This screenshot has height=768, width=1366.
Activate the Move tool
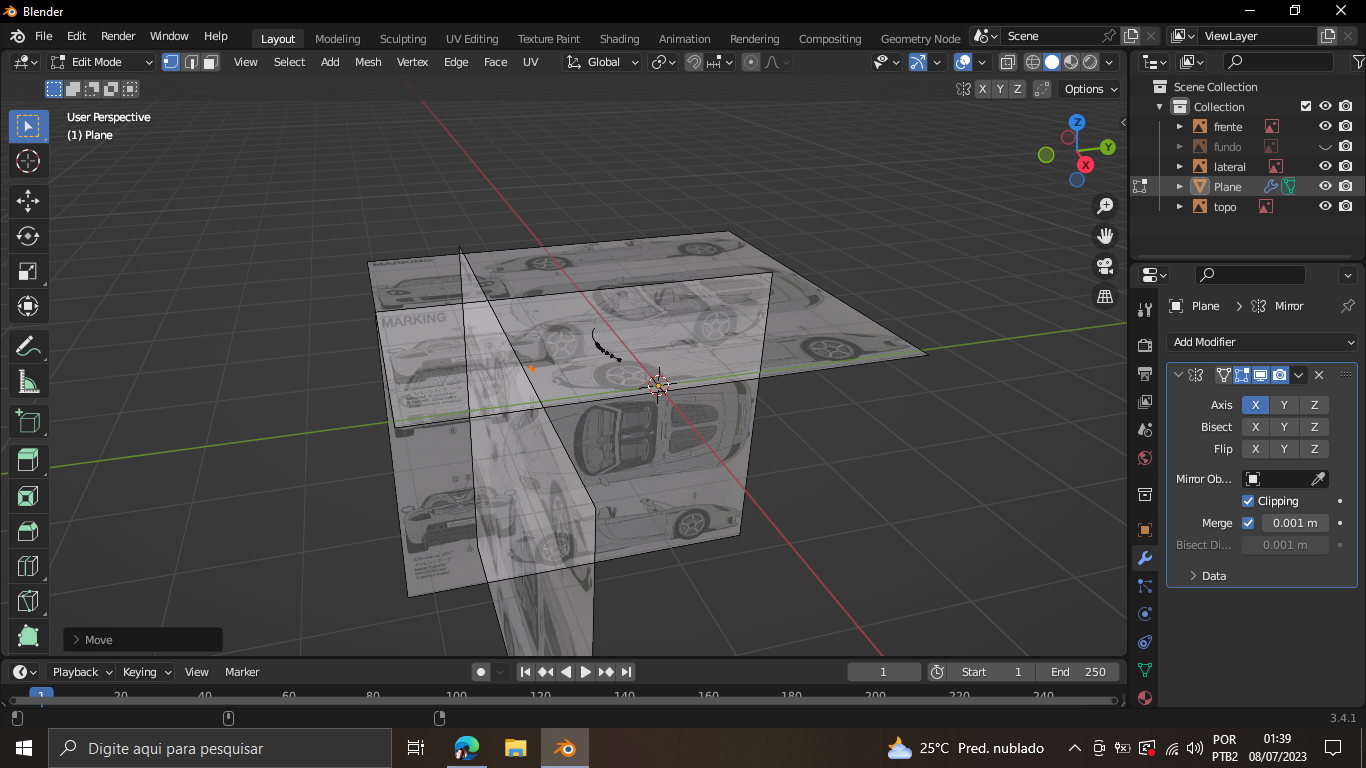tap(28, 201)
